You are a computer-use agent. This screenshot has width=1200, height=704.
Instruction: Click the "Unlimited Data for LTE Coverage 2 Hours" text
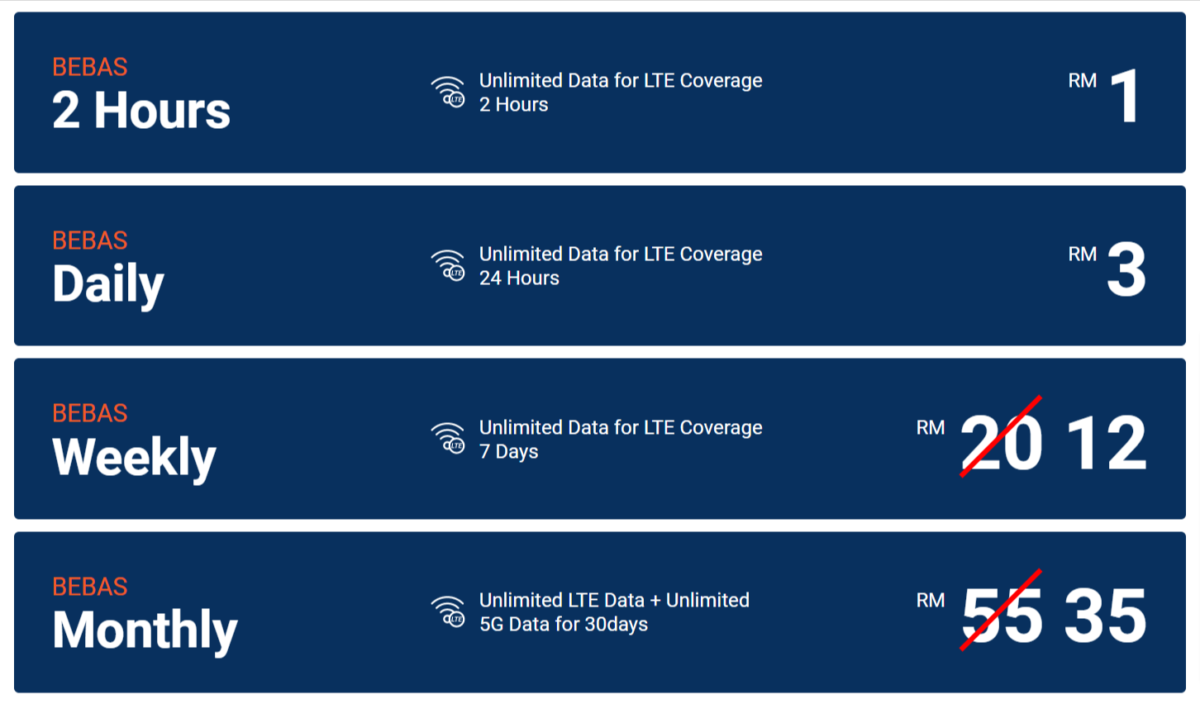click(x=620, y=92)
